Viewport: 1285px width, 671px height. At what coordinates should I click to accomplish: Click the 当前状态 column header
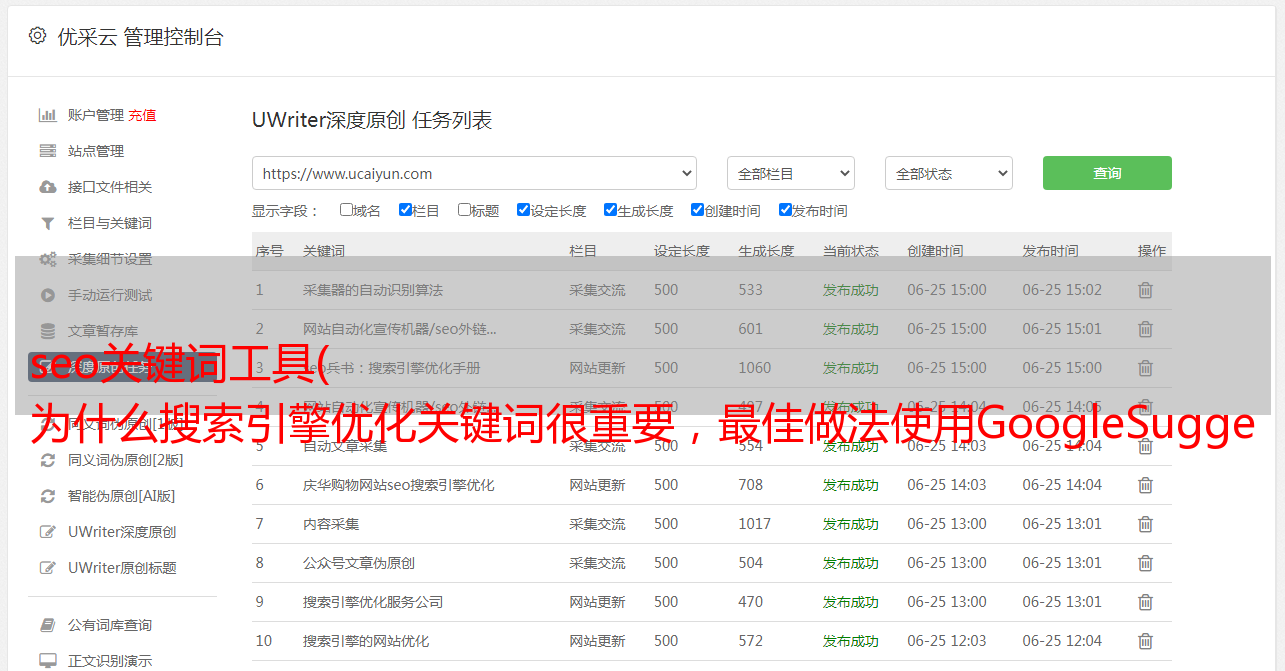click(851, 252)
